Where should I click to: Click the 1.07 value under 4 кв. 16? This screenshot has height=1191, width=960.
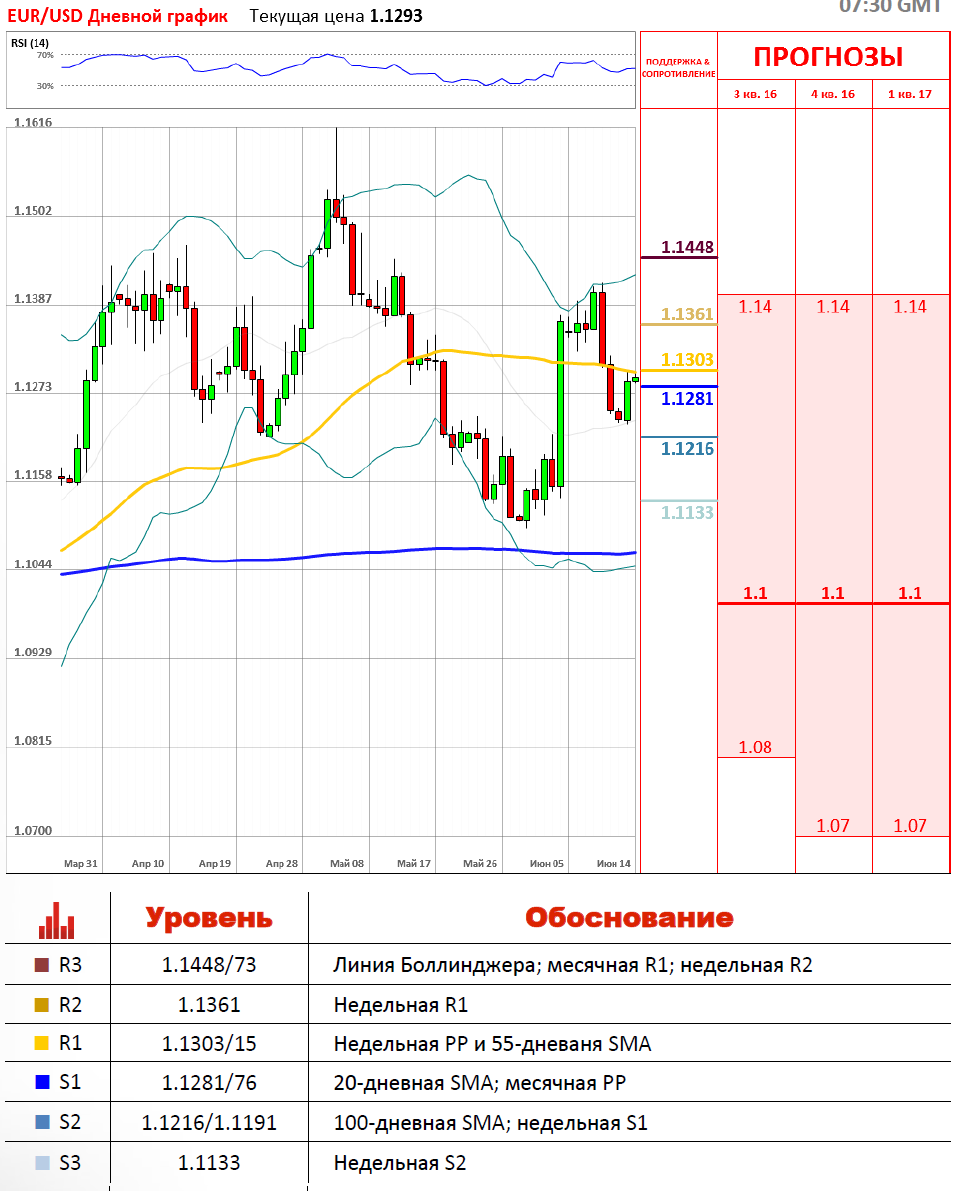(x=832, y=826)
